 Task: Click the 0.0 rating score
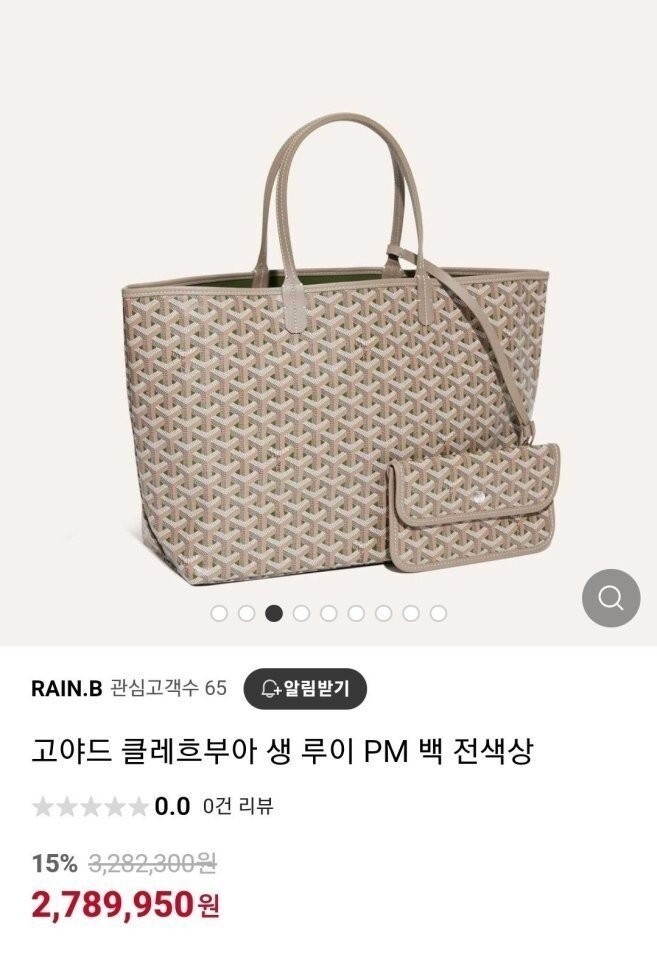click(x=172, y=806)
